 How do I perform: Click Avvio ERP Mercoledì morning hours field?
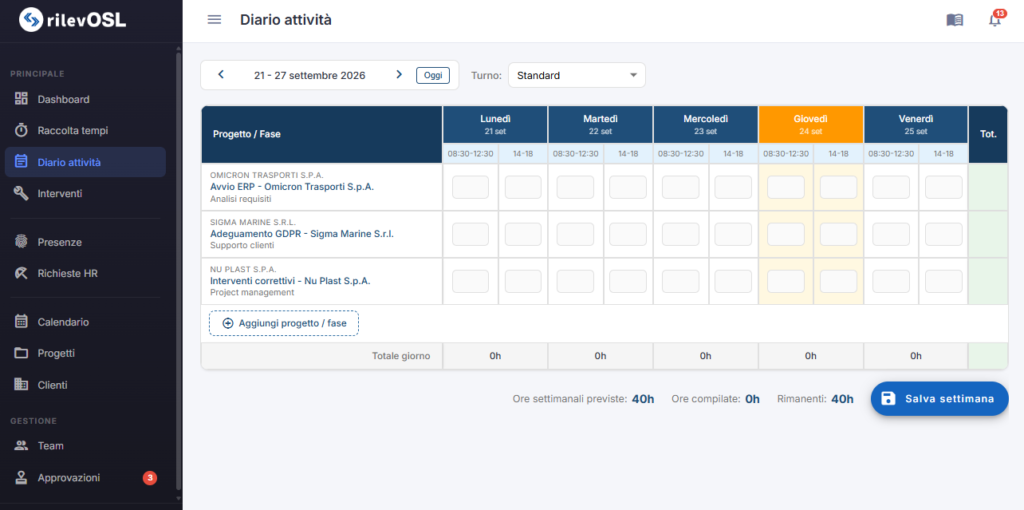coord(680,187)
